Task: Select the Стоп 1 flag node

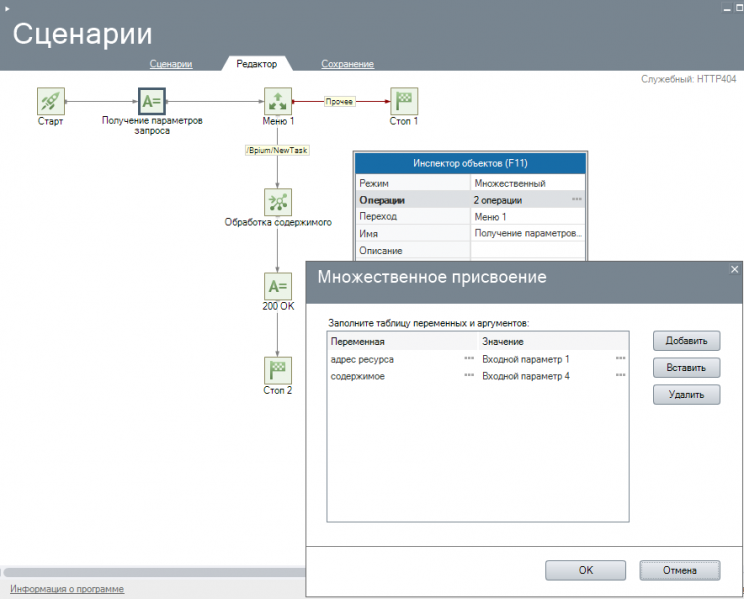Action: (x=404, y=101)
